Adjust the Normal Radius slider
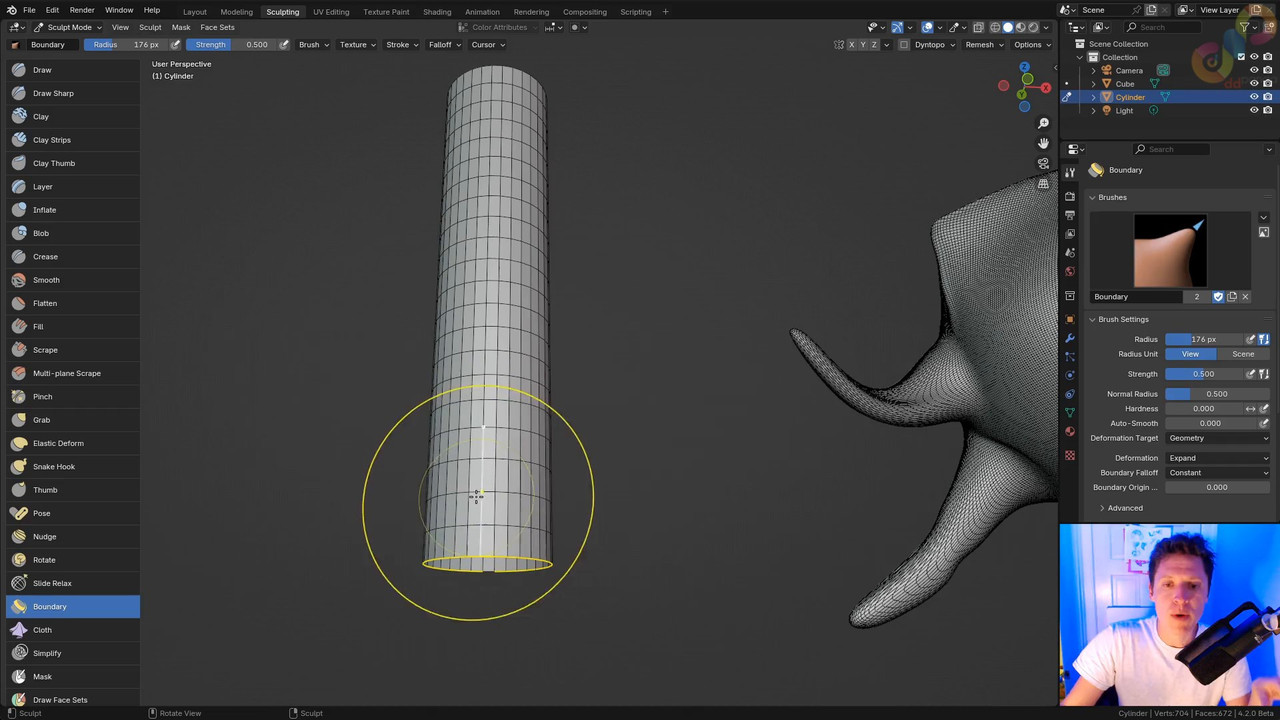 1217,394
